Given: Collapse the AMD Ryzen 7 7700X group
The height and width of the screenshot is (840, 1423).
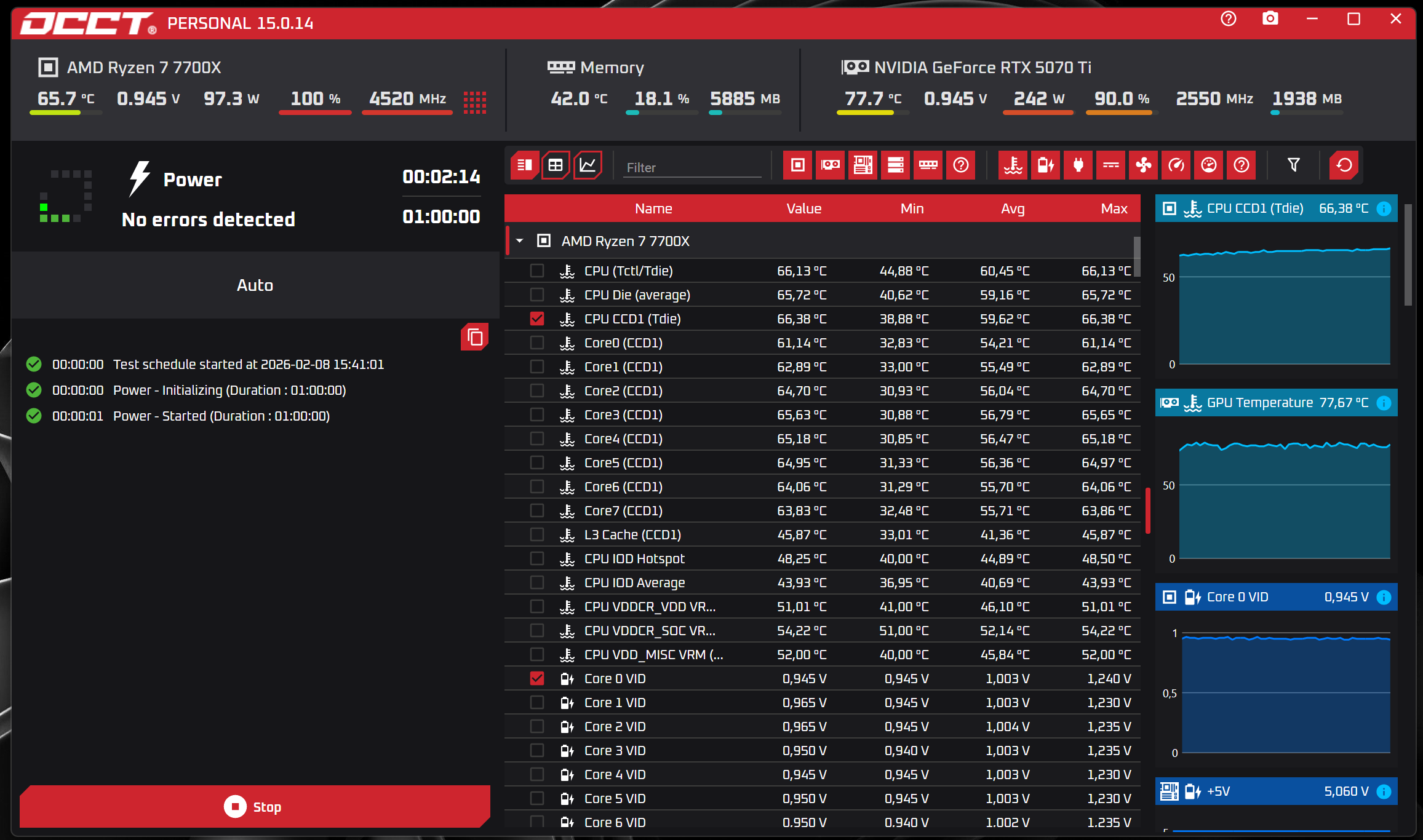Looking at the screenshot, I should point(520,241).
